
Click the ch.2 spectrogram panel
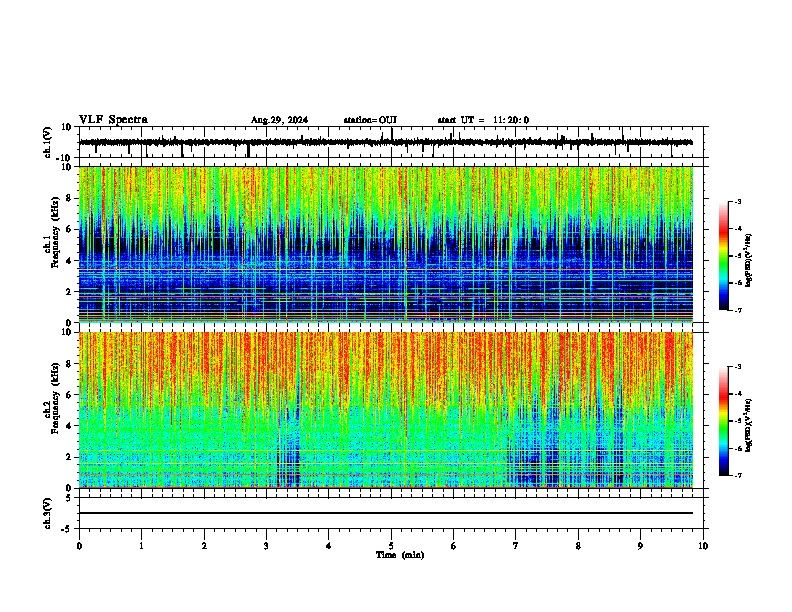pyautogui.click(x=386, y=410)
